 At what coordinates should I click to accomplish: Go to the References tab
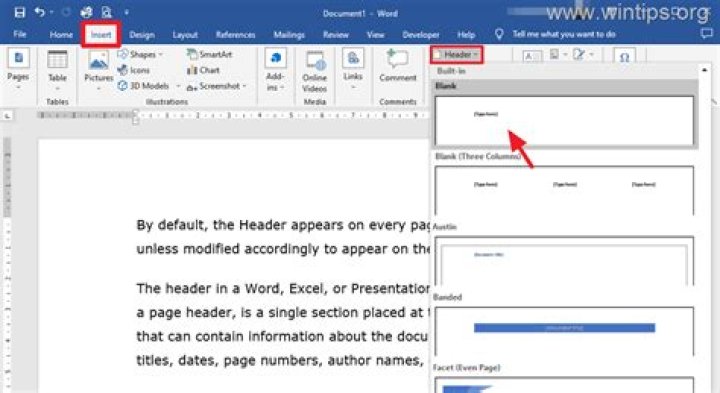click(x=235, y=34)
